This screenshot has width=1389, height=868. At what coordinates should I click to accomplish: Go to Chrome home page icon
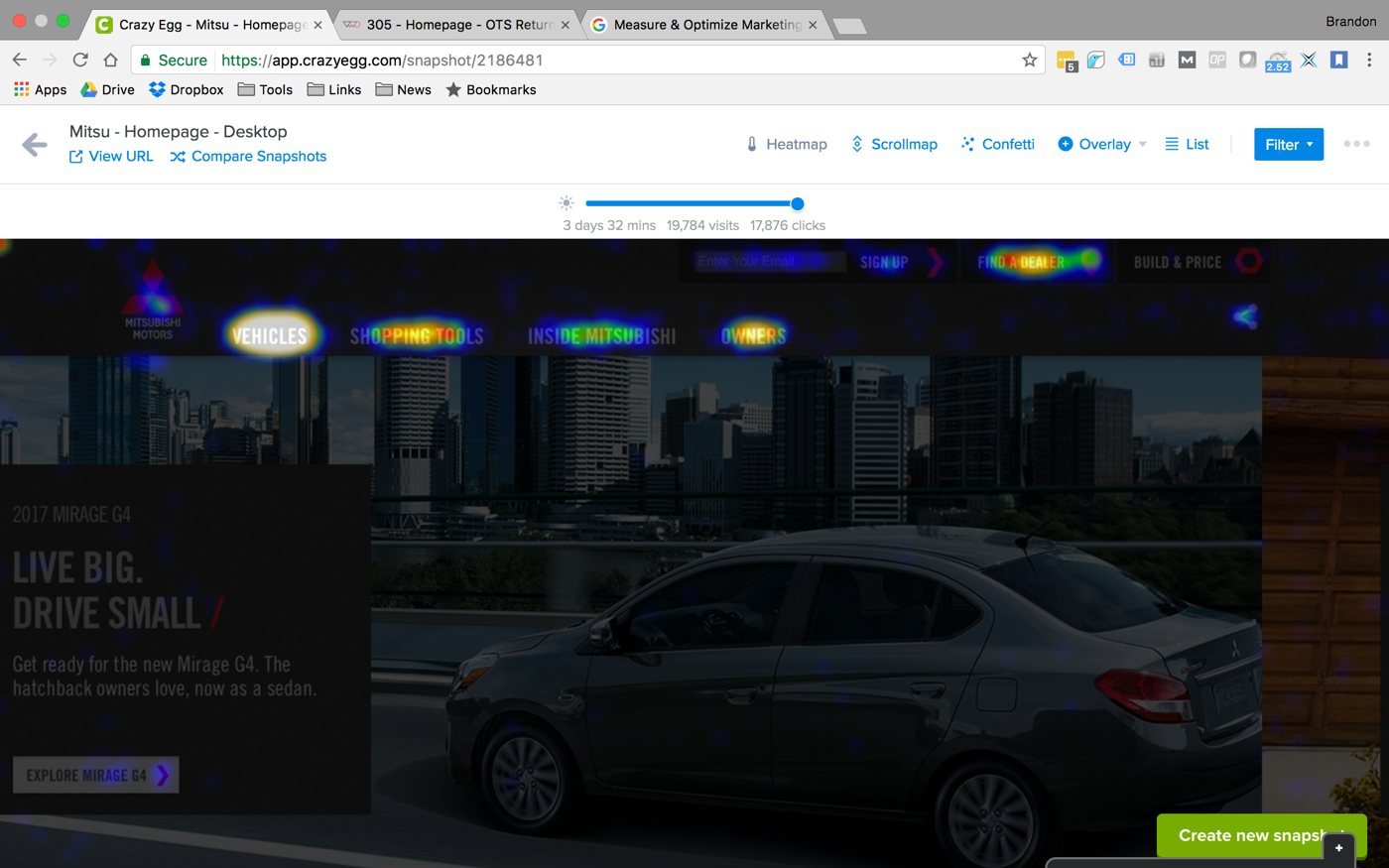[x=111, y=61]
